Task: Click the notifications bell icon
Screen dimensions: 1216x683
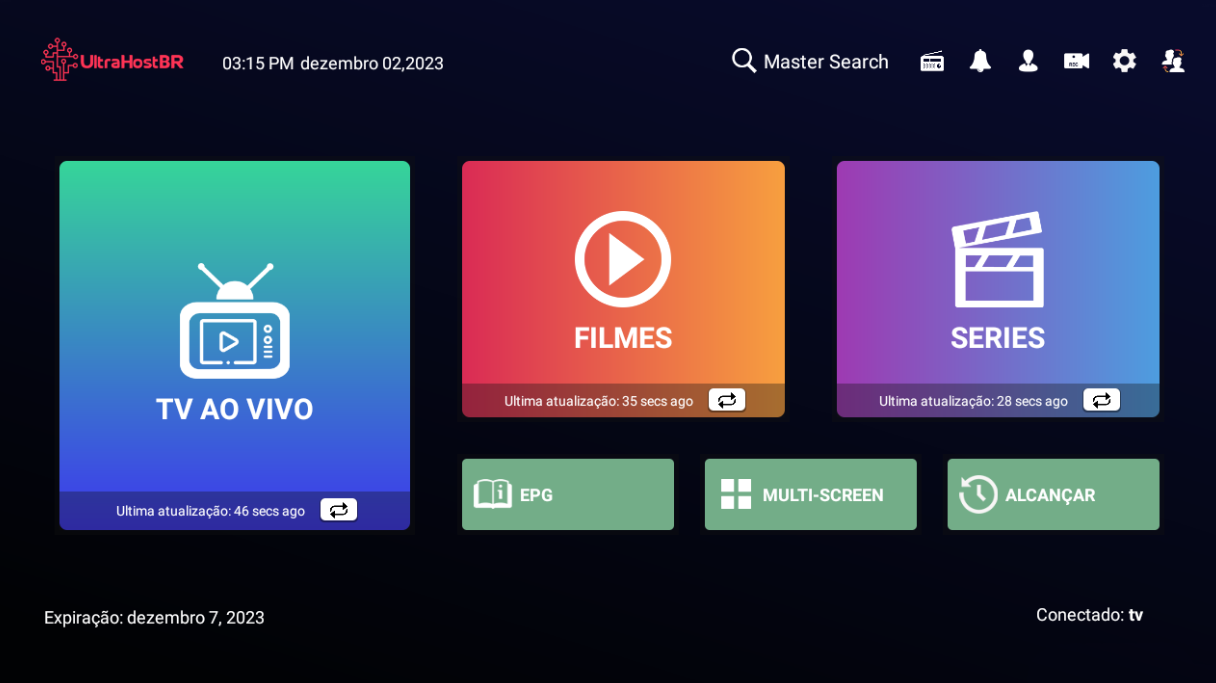Action: (x=980, y=61)
